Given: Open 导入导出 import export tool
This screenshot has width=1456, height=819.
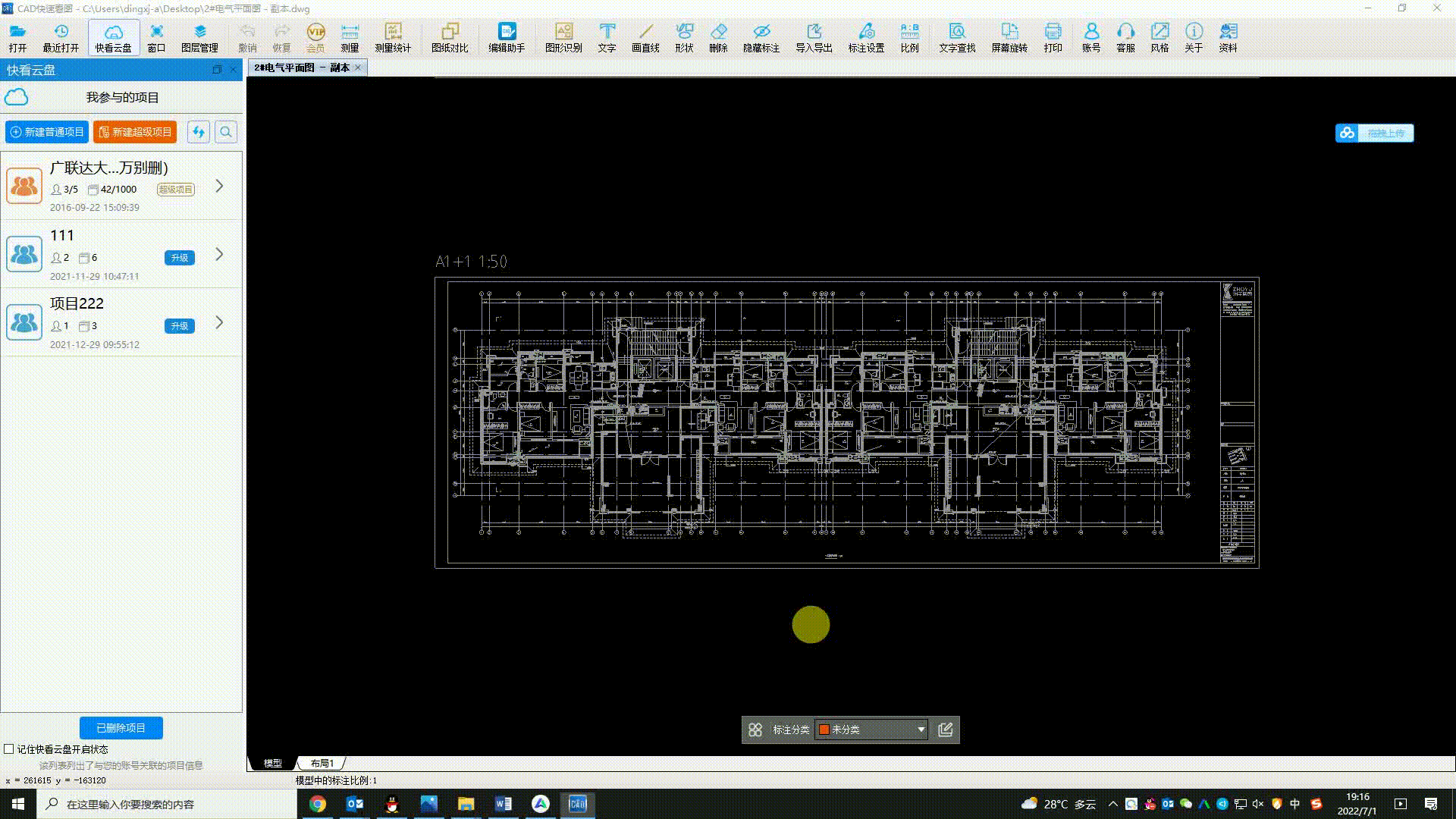Looking at the screenshot, I should click(x=814, y=37).
